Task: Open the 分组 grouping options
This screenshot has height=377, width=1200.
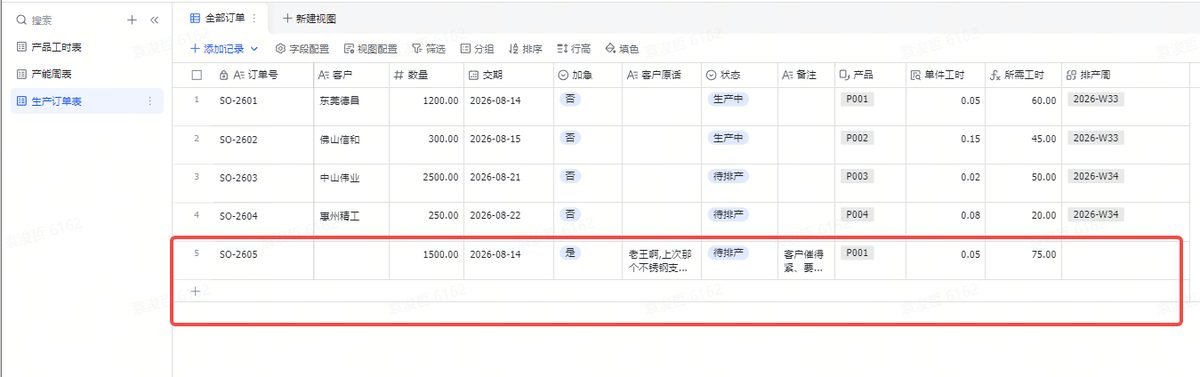Action: [477, 48]
